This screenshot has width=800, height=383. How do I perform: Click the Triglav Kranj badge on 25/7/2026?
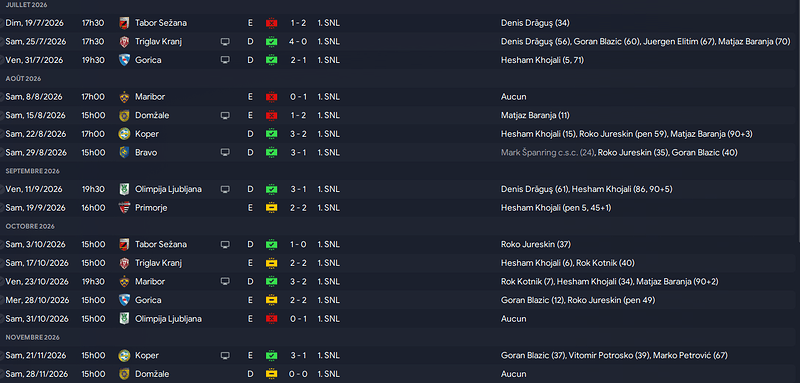(124, 42)
